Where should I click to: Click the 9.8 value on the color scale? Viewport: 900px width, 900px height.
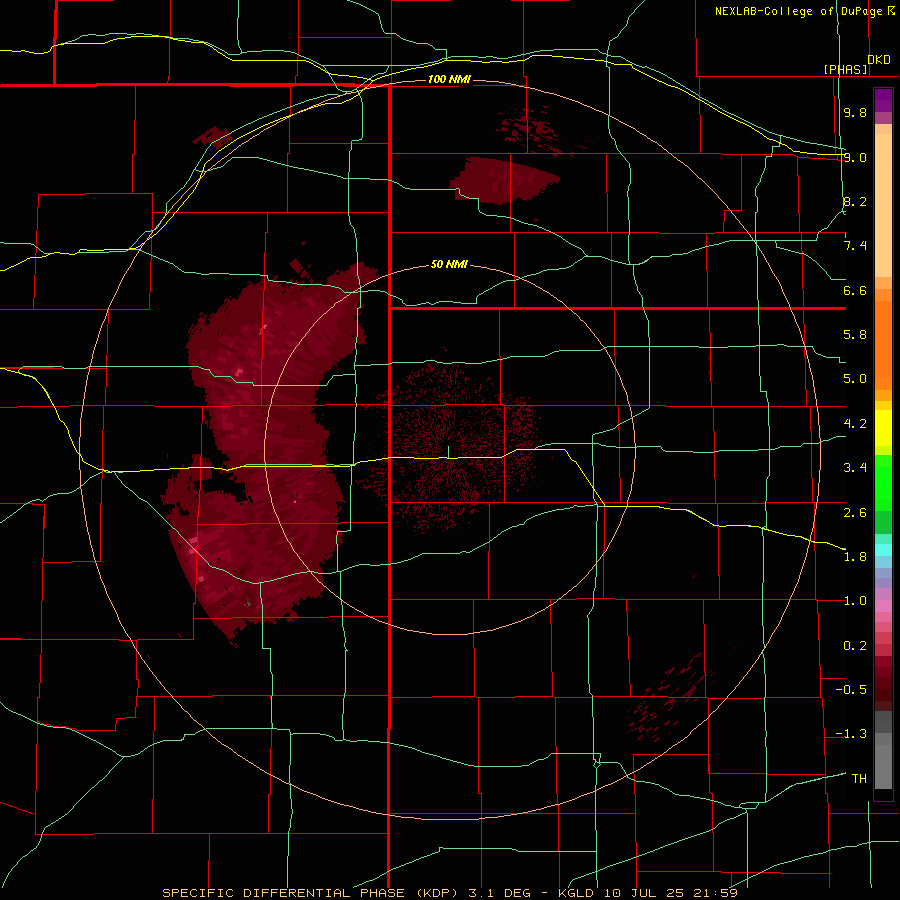[x=855, y=112]
